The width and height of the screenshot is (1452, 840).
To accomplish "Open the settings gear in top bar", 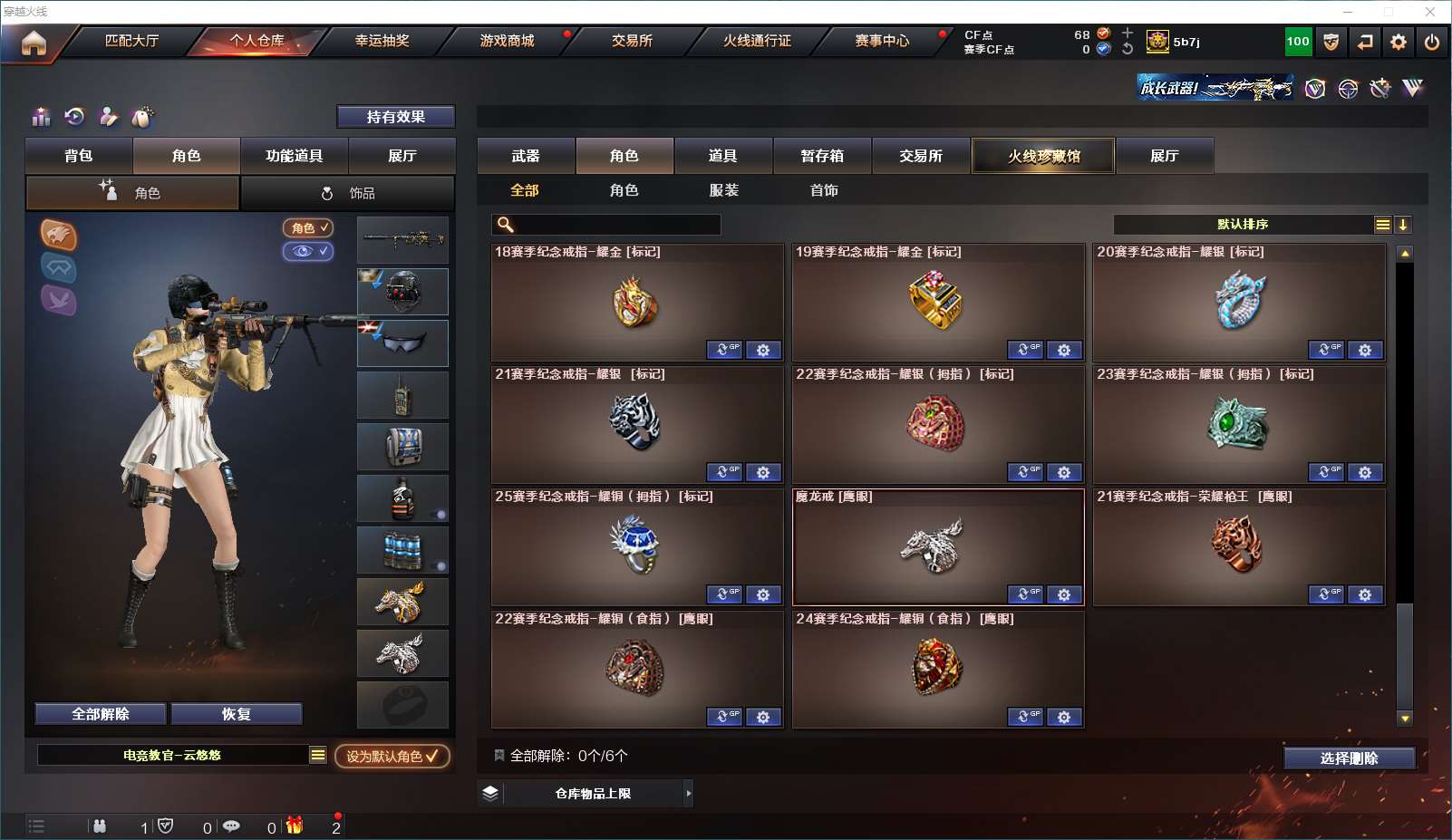I will point(1399,42).
